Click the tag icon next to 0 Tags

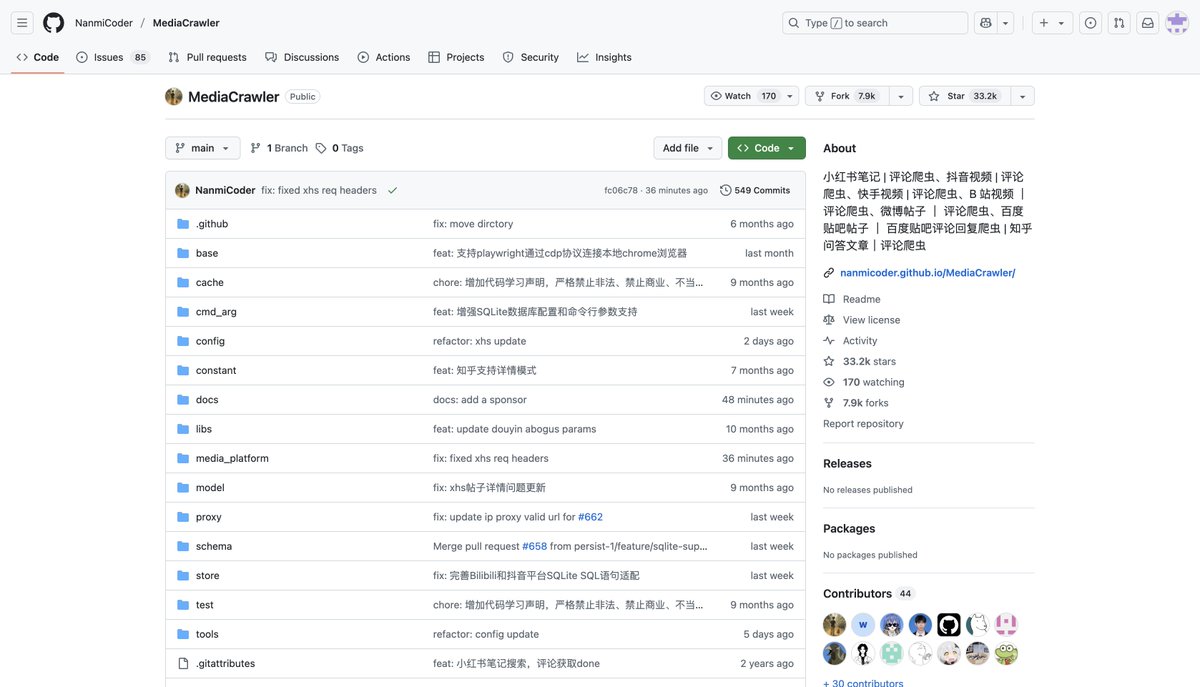pos(321,148)
